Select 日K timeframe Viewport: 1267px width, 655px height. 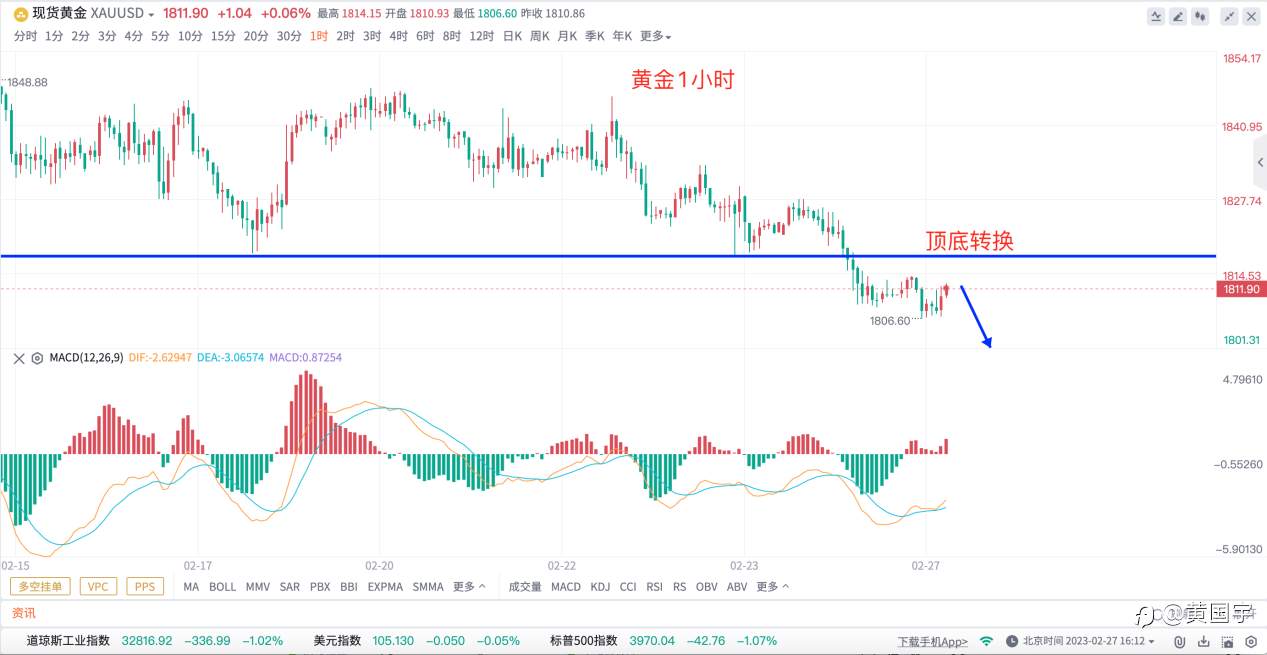(x=512, y=36)
